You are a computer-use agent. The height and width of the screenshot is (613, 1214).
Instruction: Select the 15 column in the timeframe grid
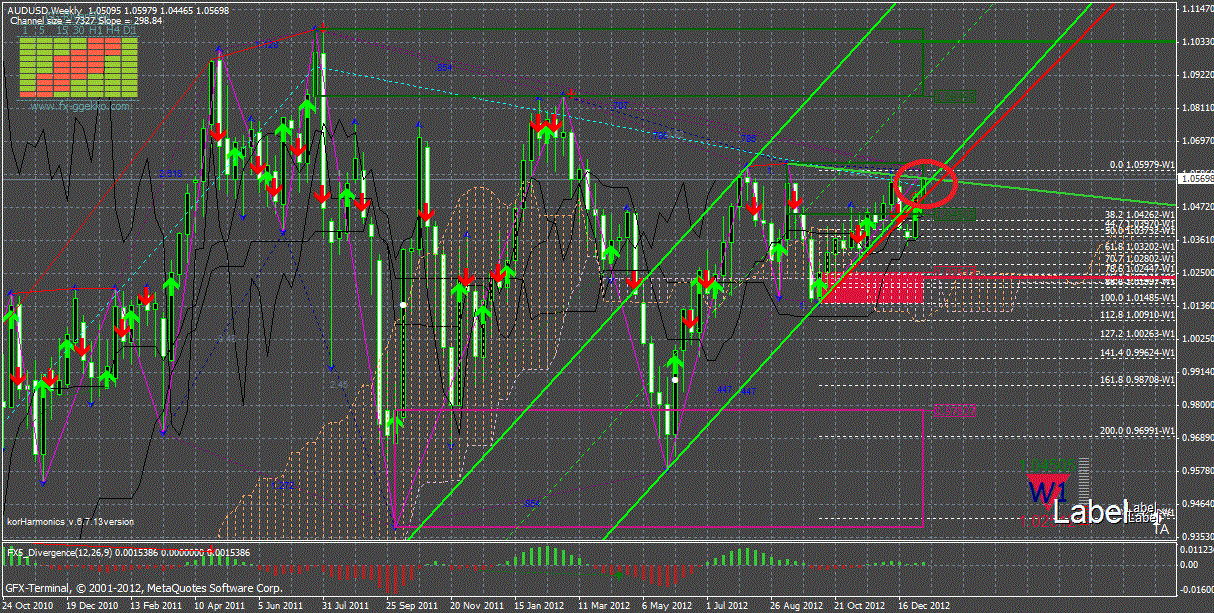61,32
